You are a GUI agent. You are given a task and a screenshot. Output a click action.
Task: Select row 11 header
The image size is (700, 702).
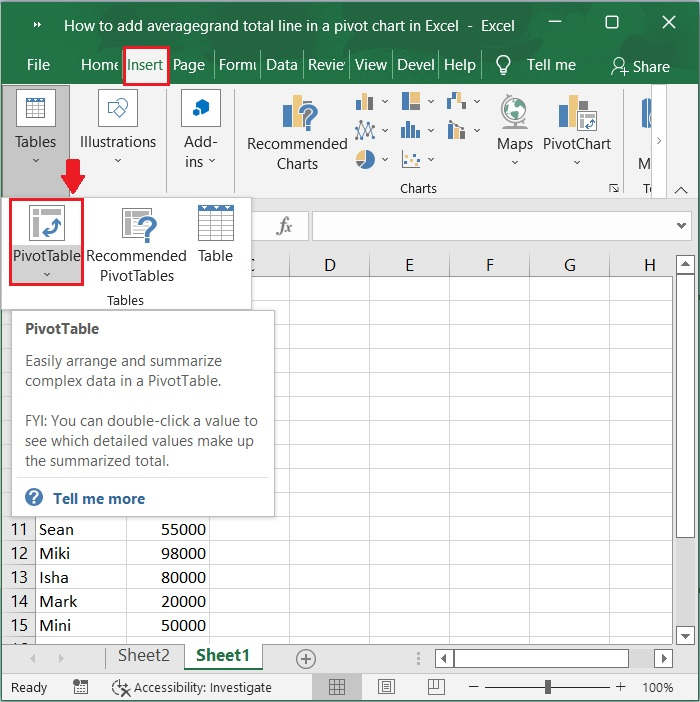[x=19, y=529]
